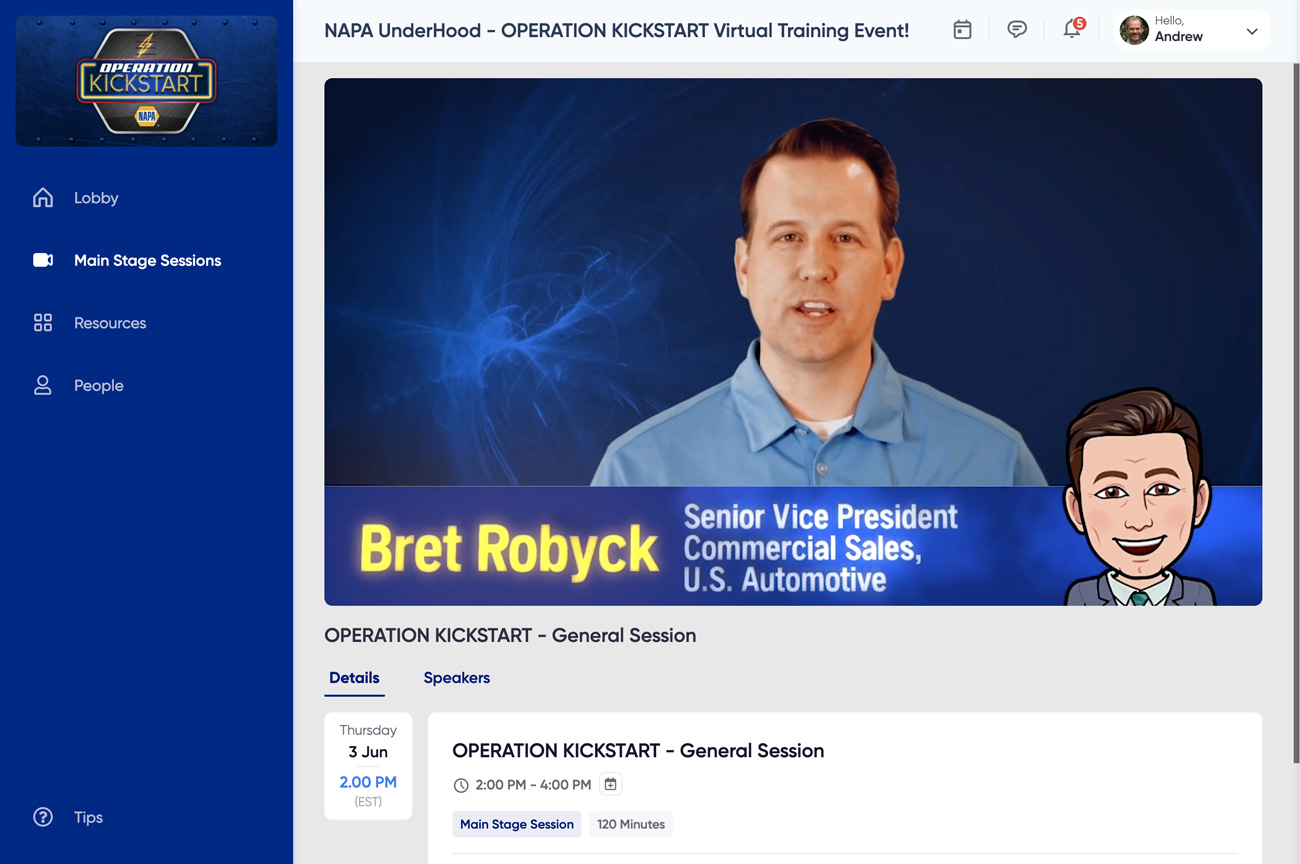
Task: Click the Lobby home icon
Action: pos(43,198)
